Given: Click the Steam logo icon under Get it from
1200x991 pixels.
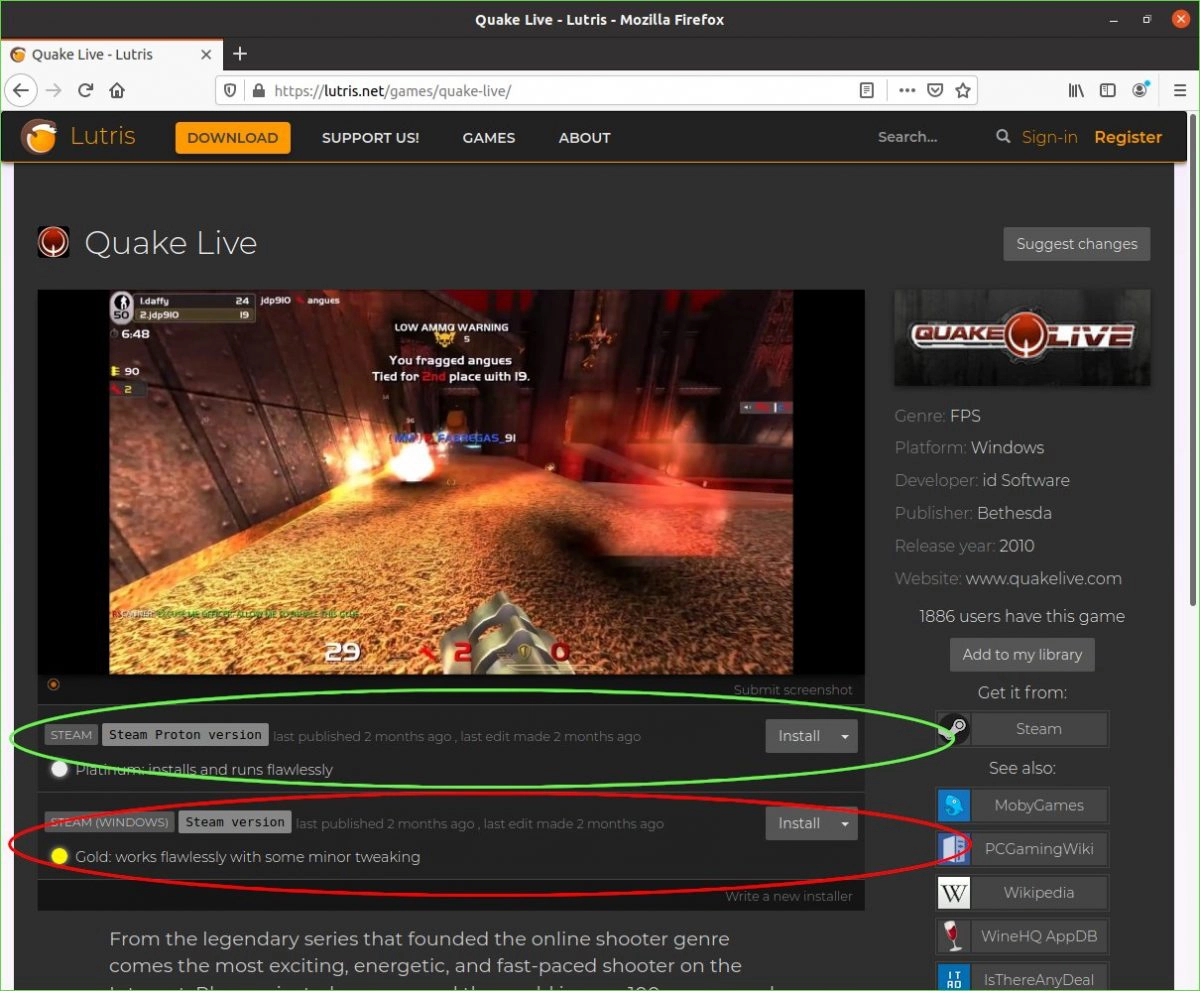Looking at the screenshot, I should [953, 729].
